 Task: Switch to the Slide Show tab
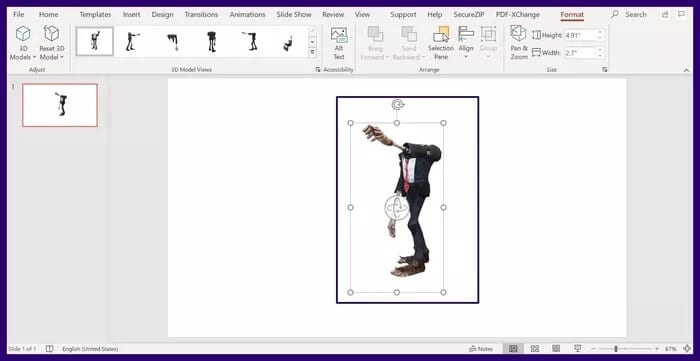coord(293,14)
